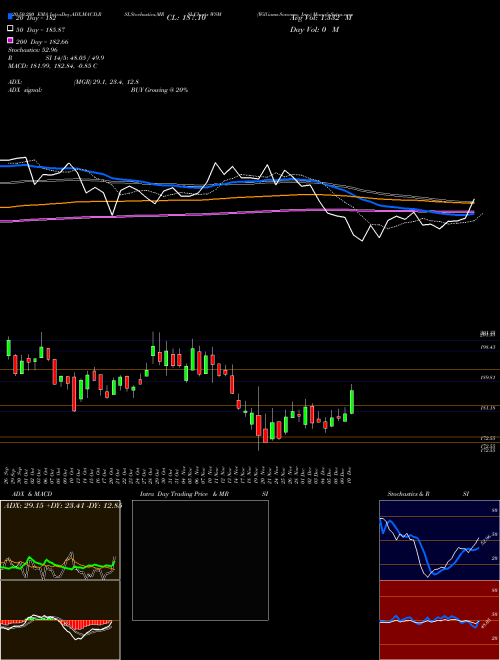
Task: Click the blue Stochastics chart panel
Action: (439, 540)
